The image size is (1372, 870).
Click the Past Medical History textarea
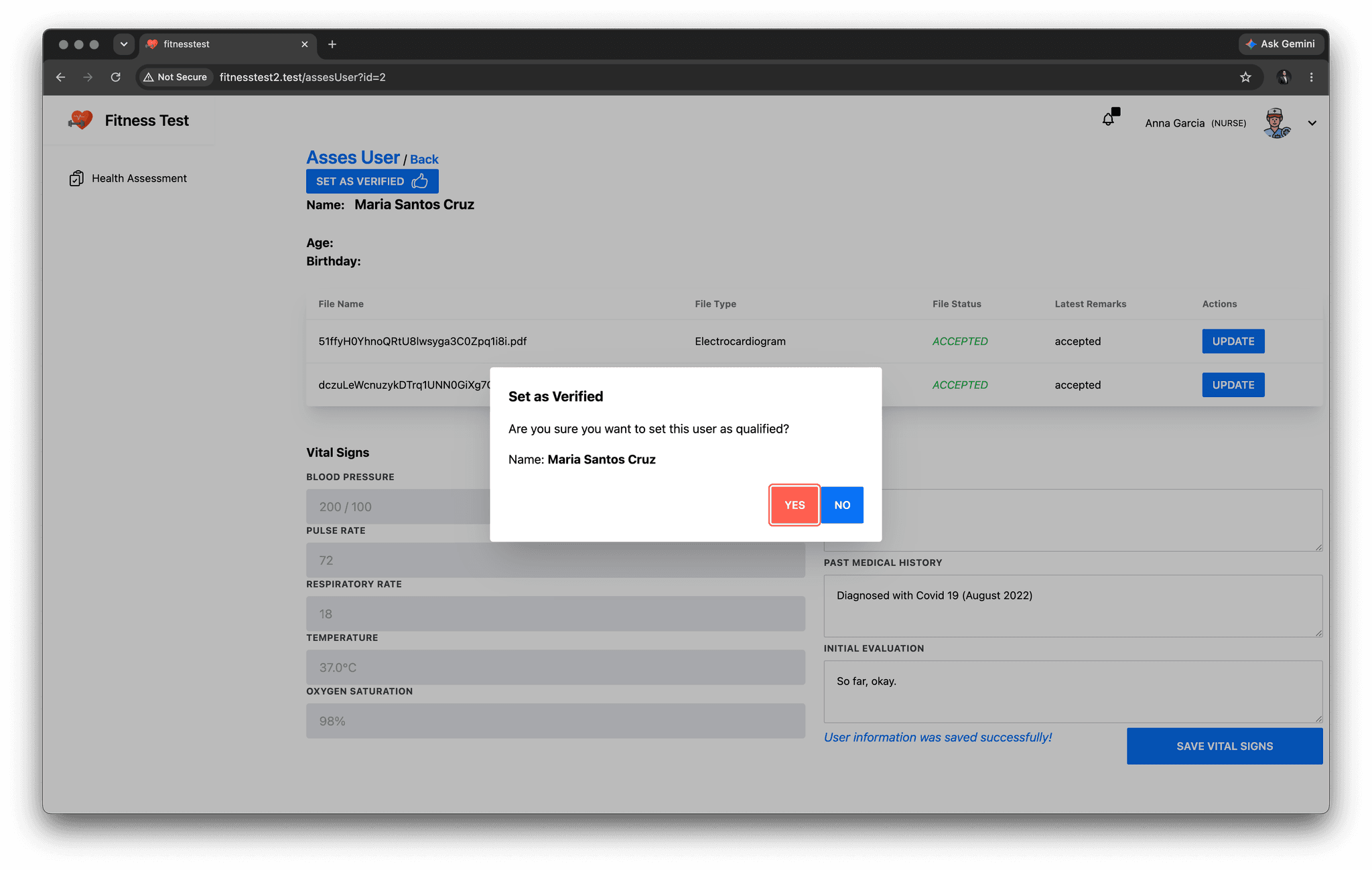[x=1073, y=605]
